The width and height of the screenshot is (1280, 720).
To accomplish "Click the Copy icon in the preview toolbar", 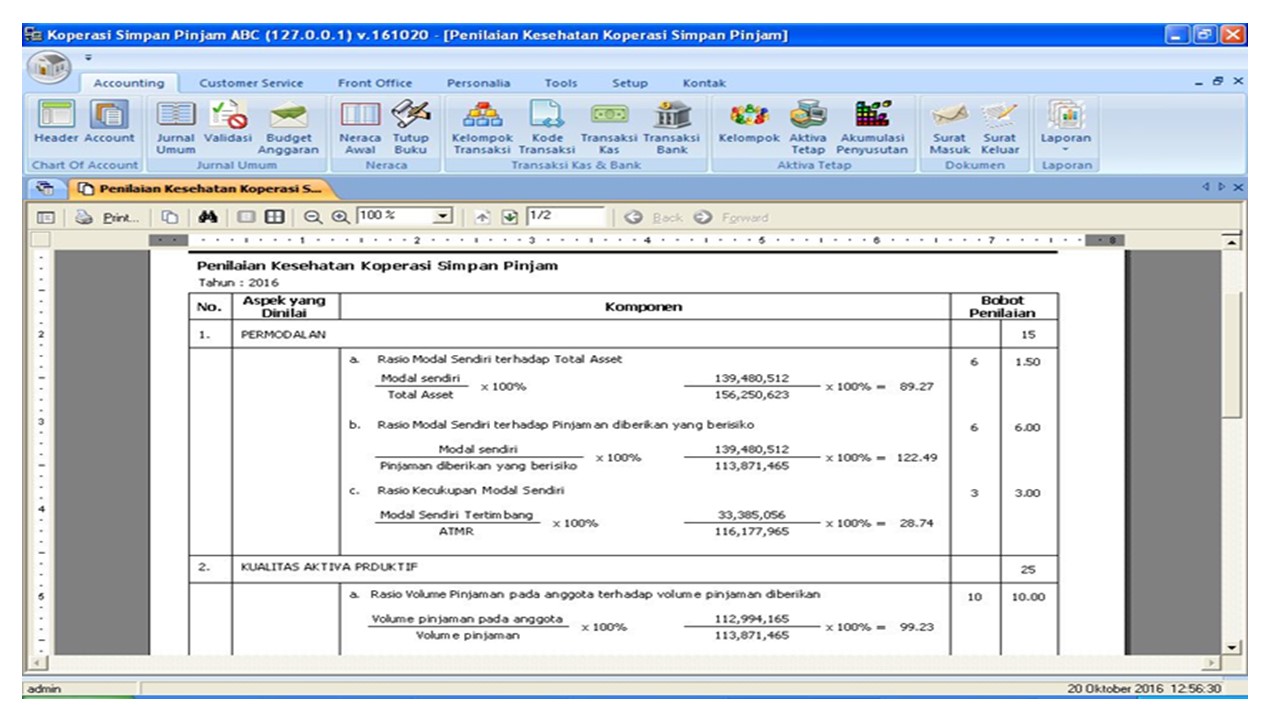I will 170,217.
